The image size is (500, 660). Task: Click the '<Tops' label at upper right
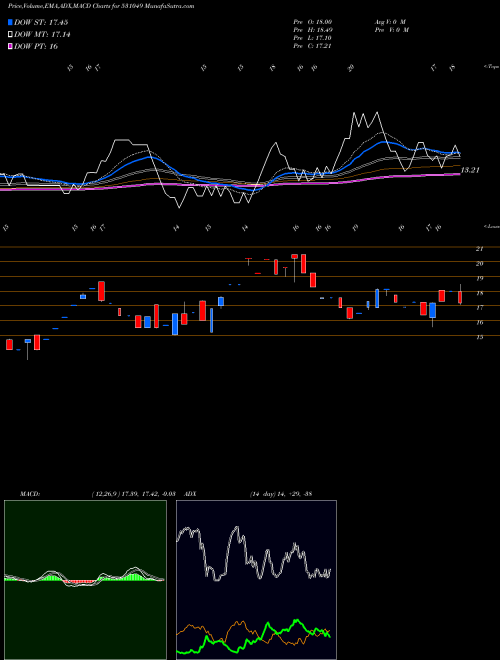[491, 67]
